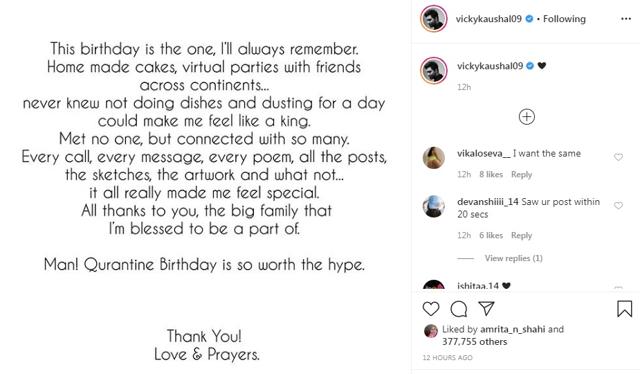This screenshot has height=374, width=640.
Task: Like vikaloseva__'s comment
Action: click(x=618, y=157)
